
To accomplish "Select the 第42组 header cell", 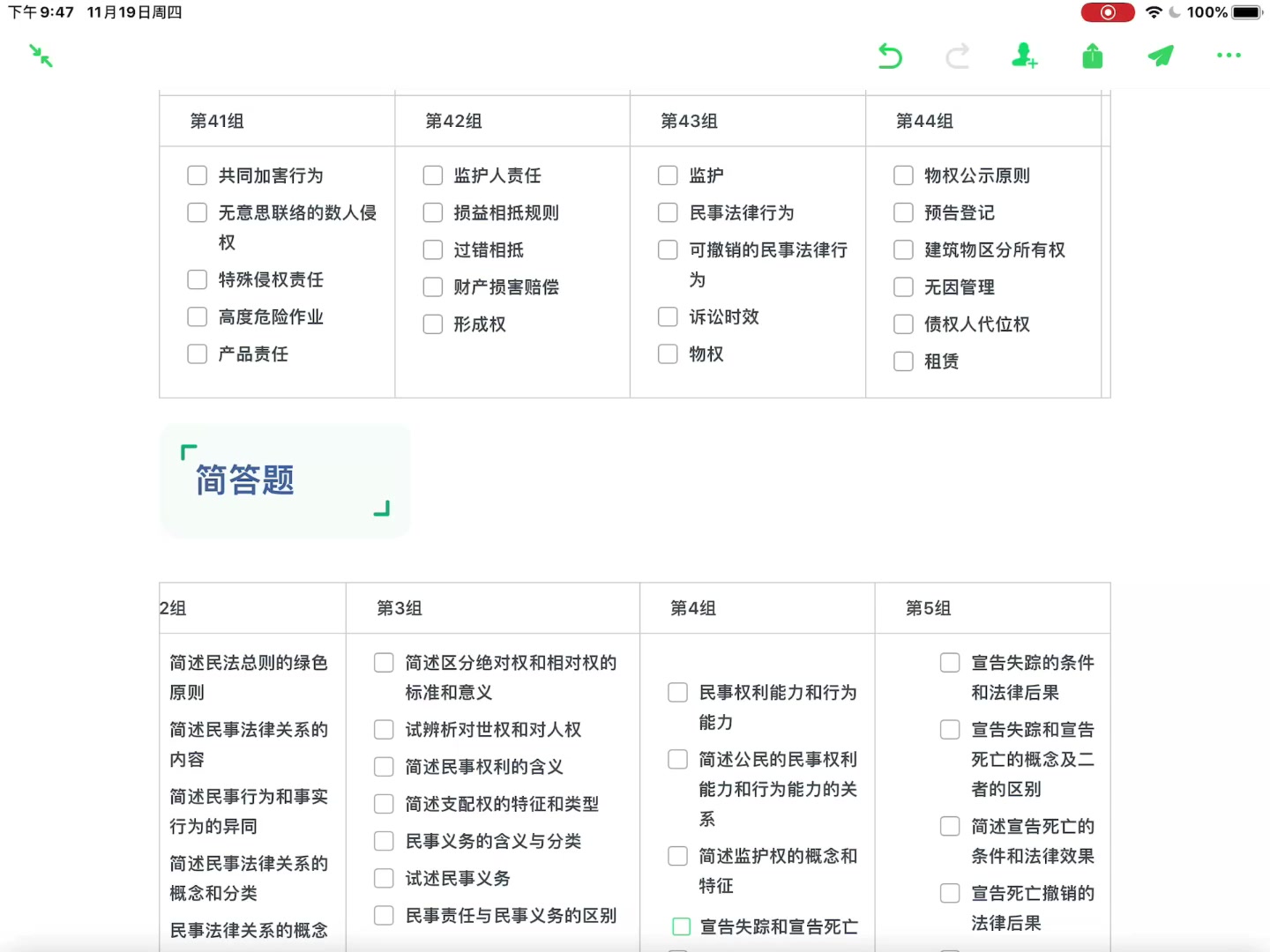I will click(x=512, y=121).
